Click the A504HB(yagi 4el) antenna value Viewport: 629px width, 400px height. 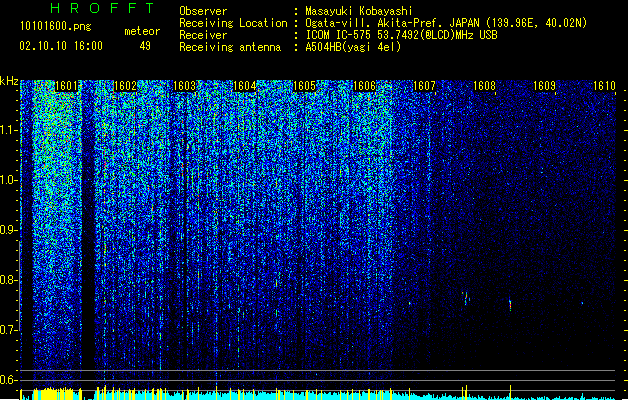coord(353,47)
